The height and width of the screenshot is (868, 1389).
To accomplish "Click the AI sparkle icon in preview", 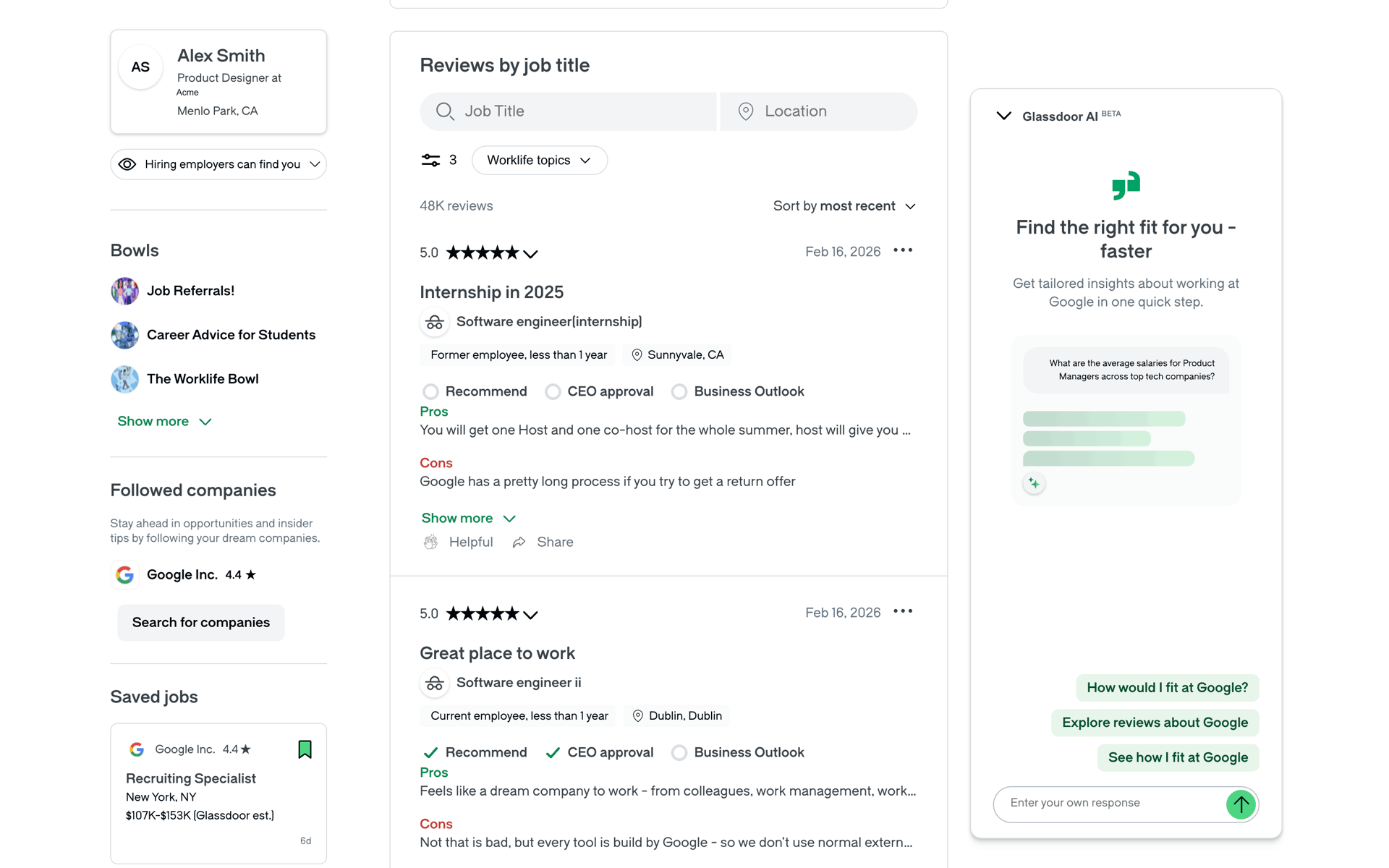I will 1035,483.
